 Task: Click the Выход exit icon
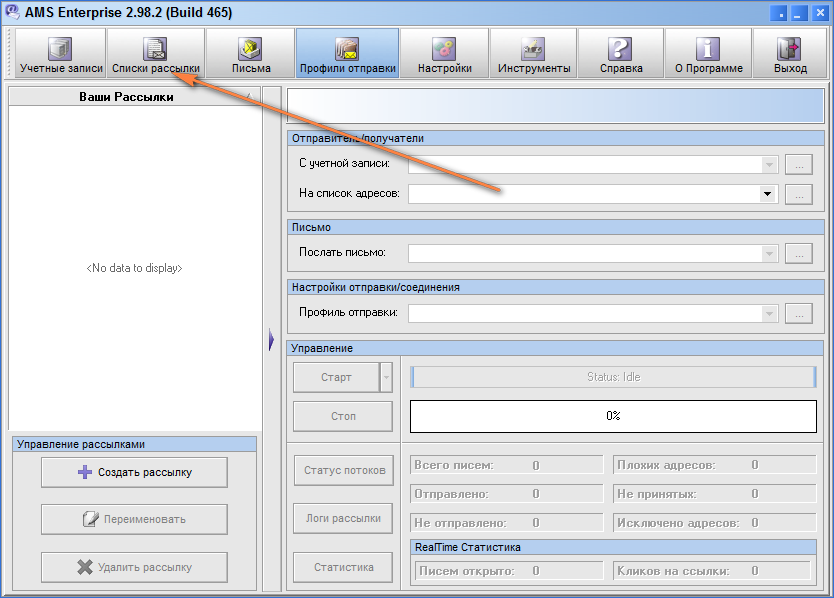pos(790,48)
